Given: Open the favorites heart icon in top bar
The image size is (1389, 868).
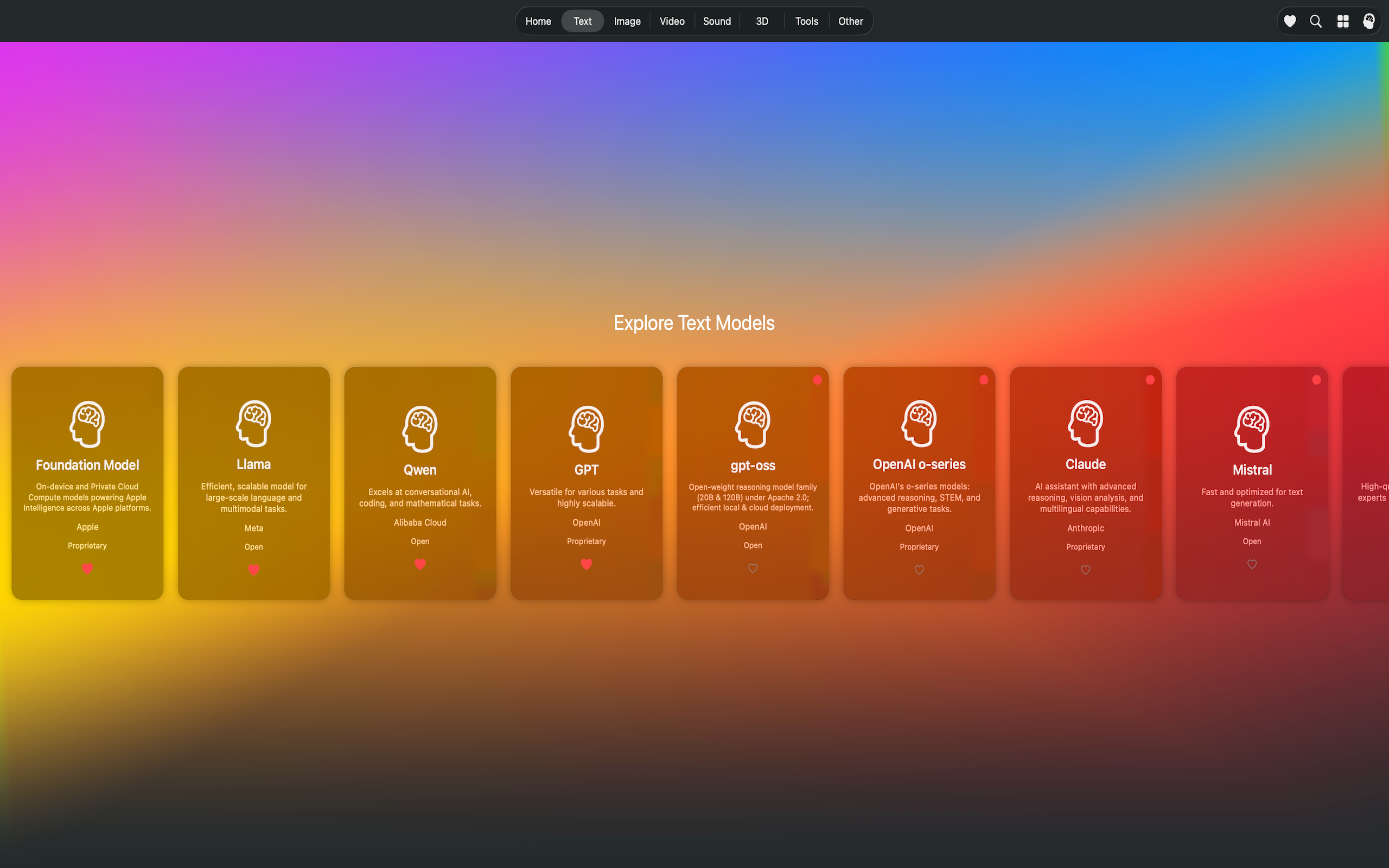Looking at the screenshot, I should pyautogui.click(x=1290, y=21).
